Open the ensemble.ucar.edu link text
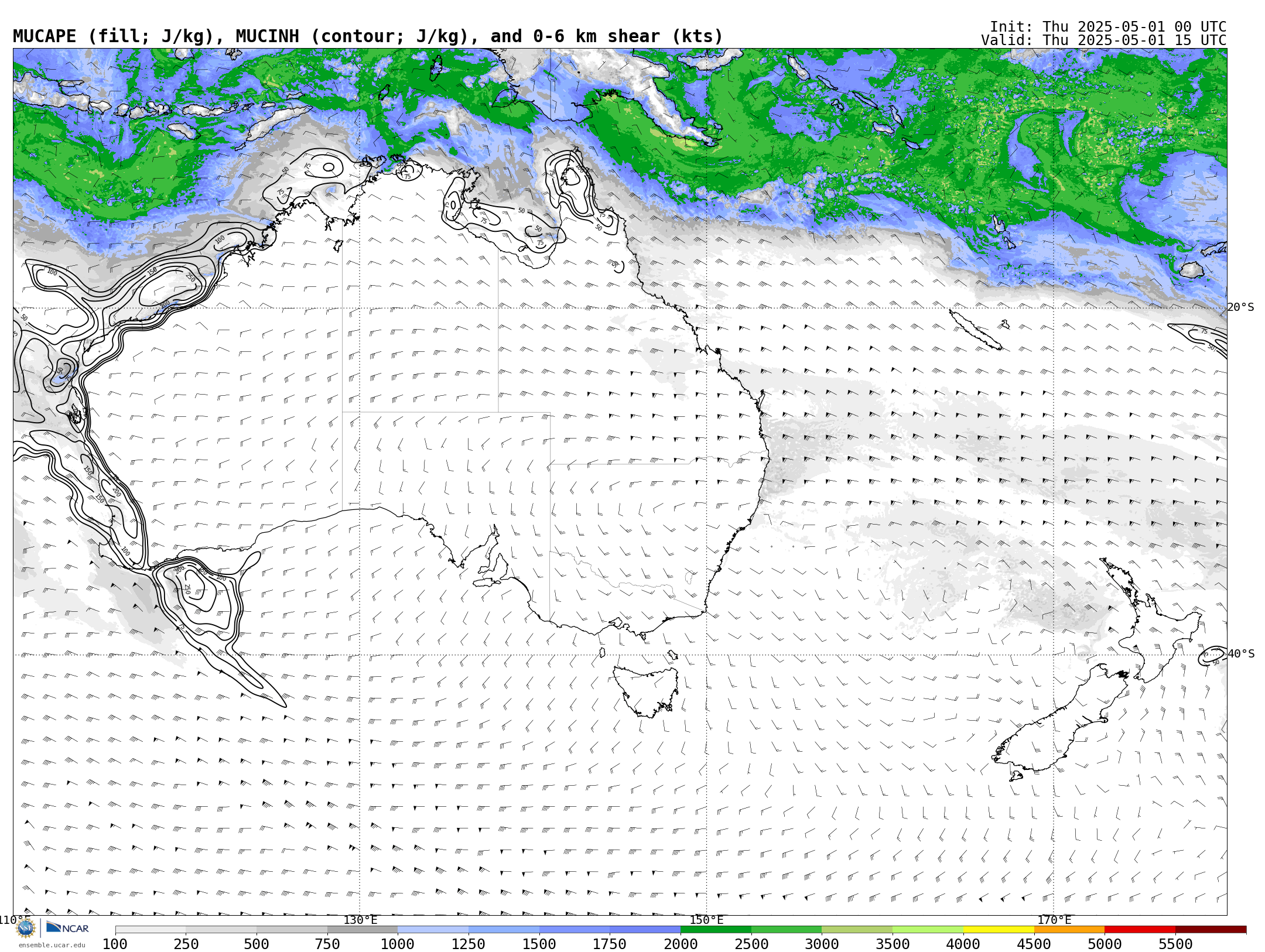 click(x=52, y=945)
